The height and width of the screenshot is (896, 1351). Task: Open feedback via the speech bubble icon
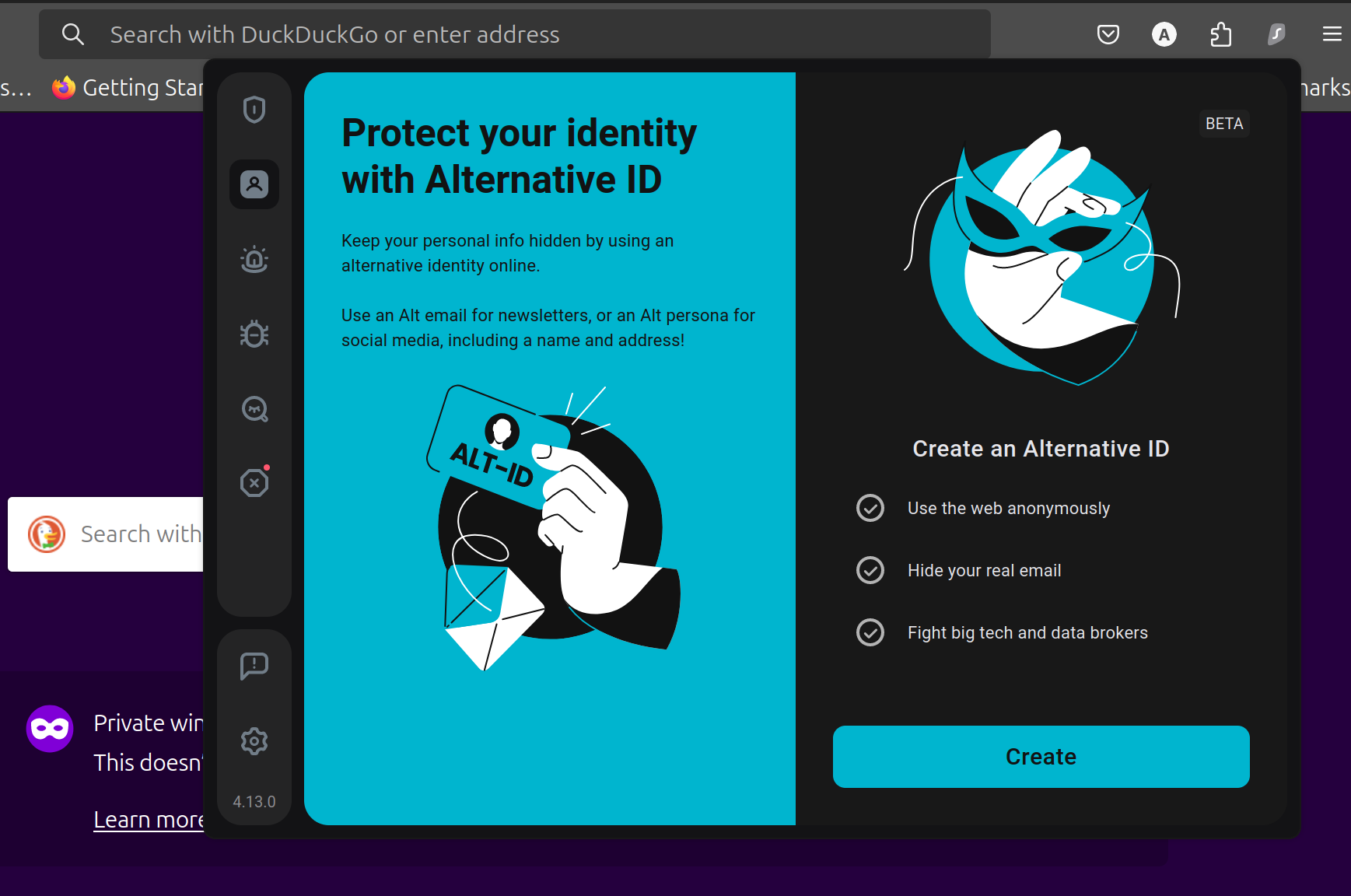[254, 666]
